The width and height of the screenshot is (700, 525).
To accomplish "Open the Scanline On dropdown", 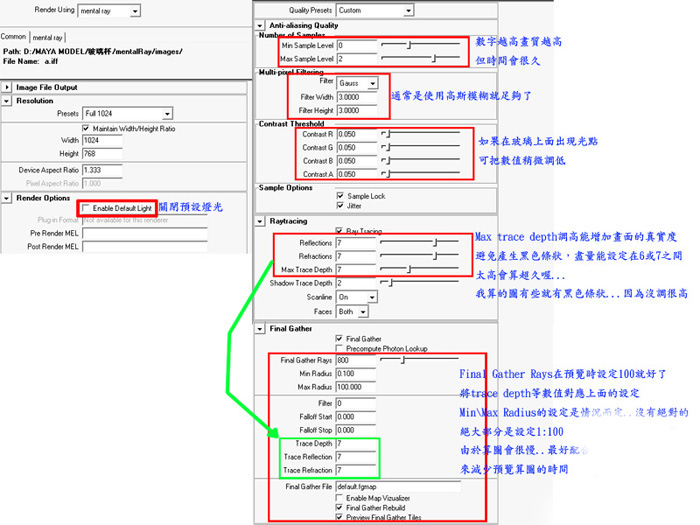I will [x=357, y=297].
